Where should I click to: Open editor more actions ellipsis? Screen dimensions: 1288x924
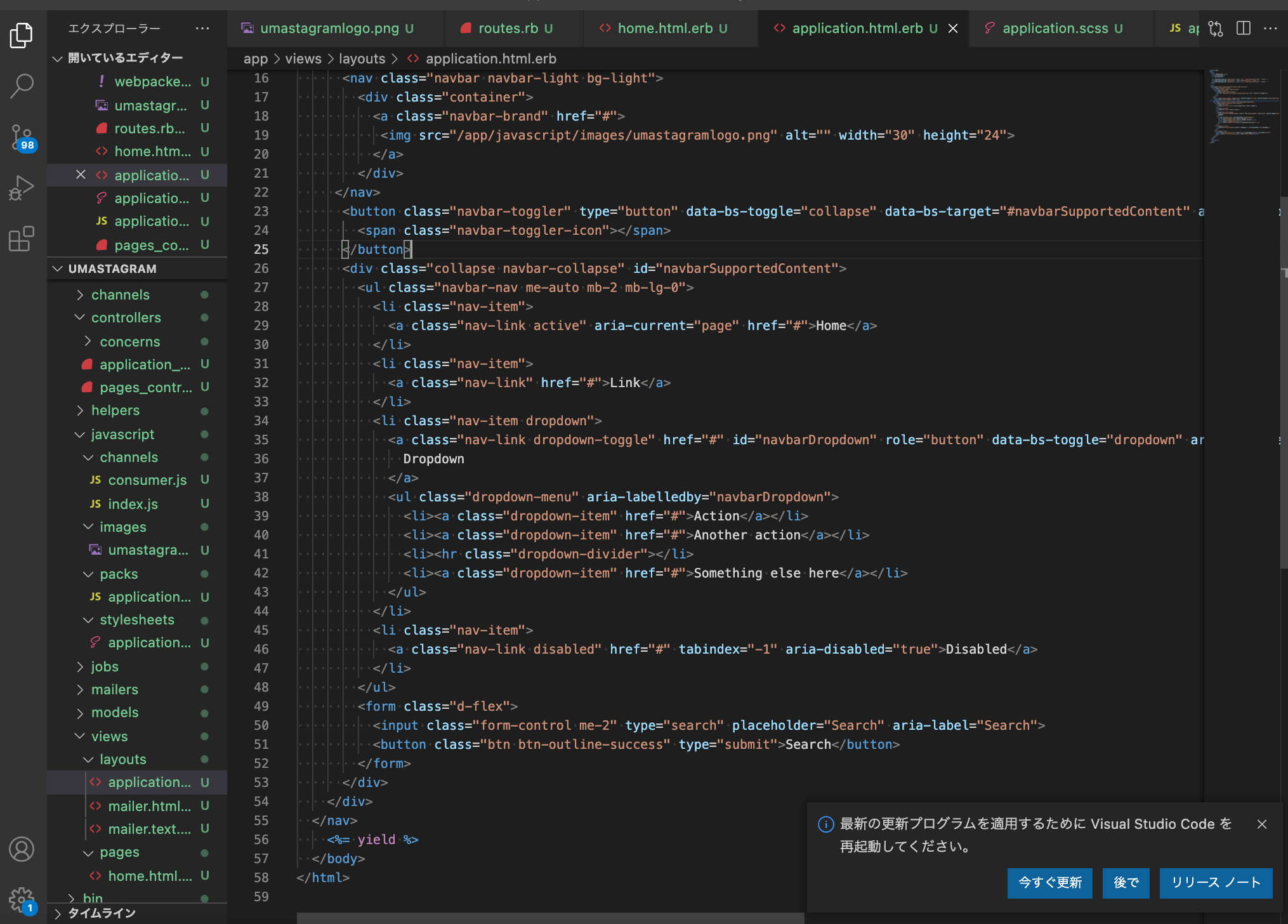pos(1270,29)
